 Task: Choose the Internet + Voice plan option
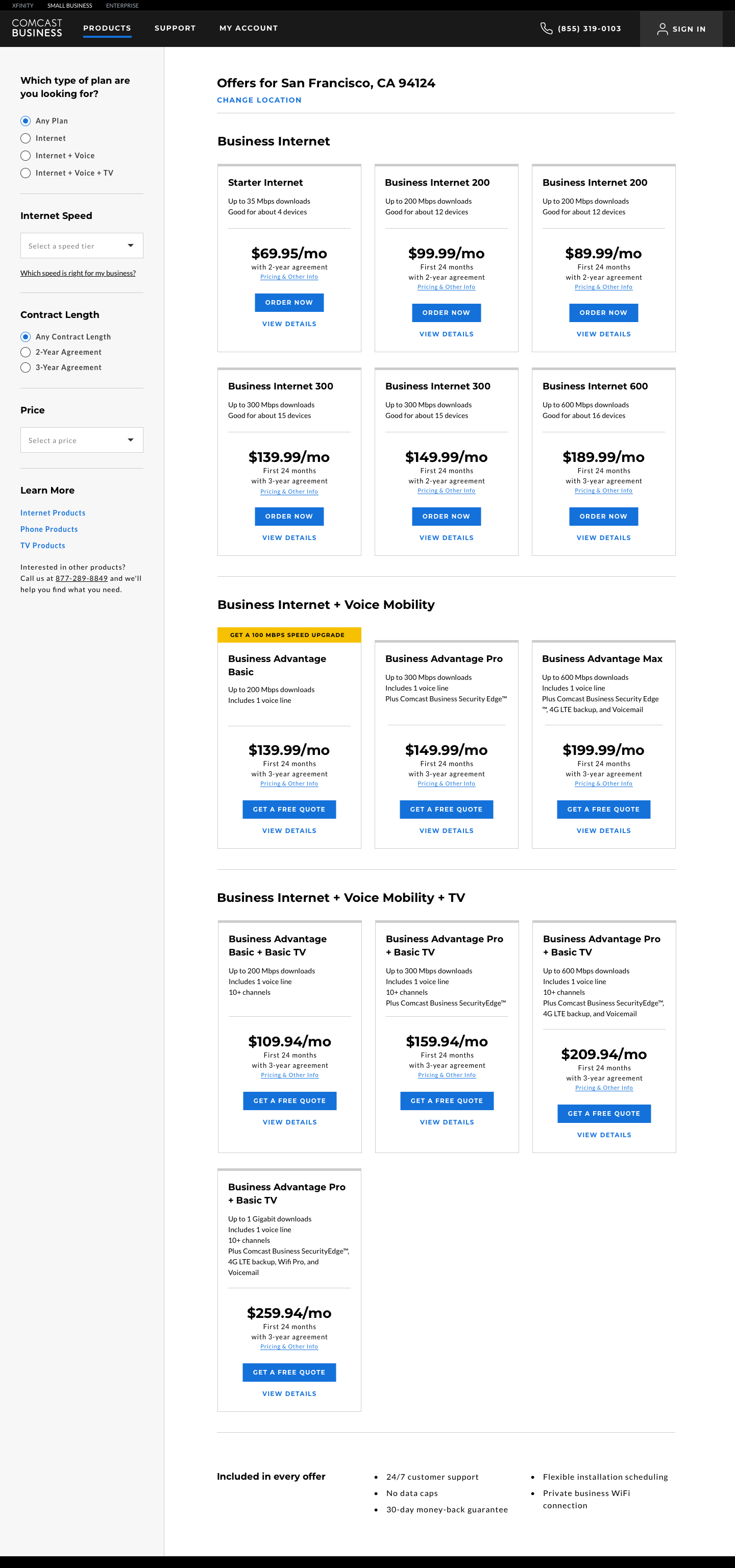point(26,155)
